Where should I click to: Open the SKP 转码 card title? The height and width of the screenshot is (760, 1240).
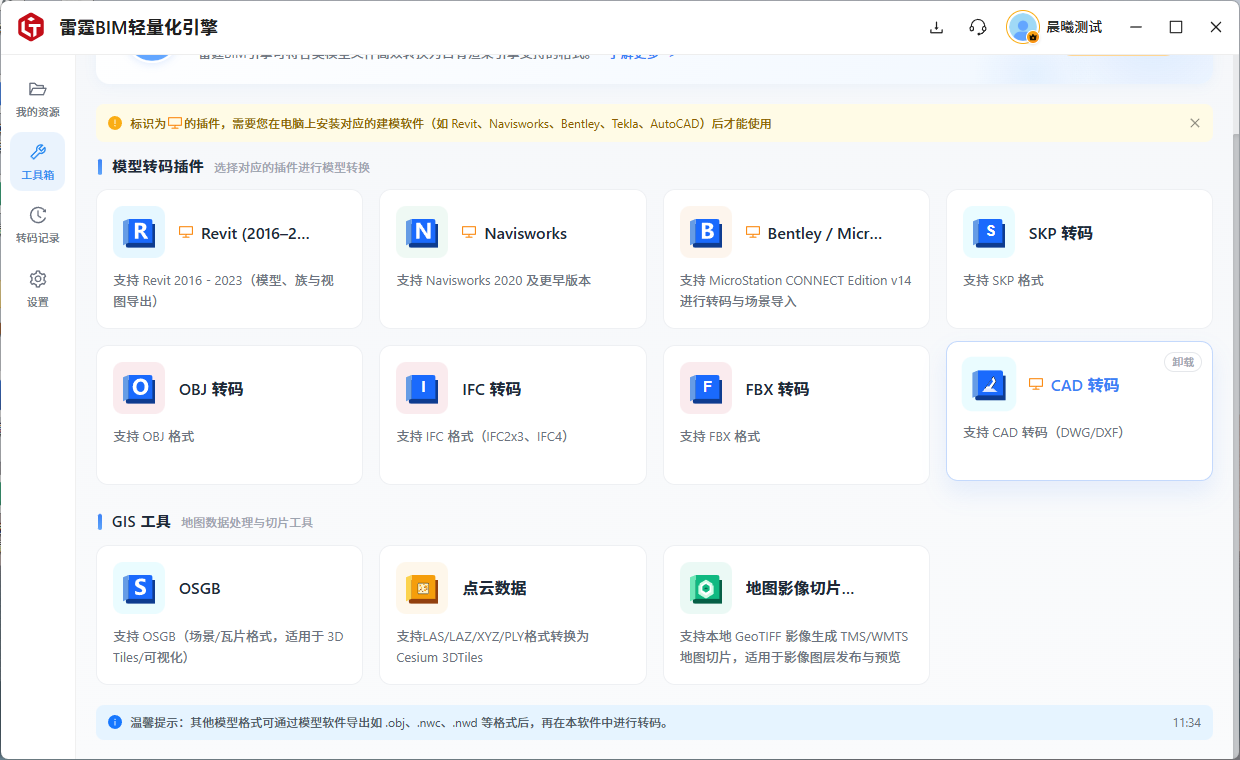click(1061, 233)
